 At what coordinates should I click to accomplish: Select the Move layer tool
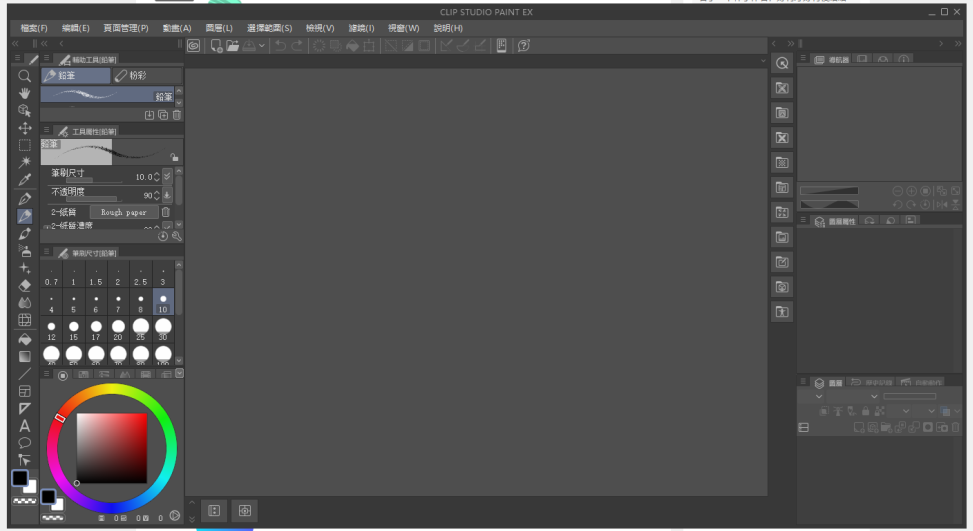pos(24,128)
